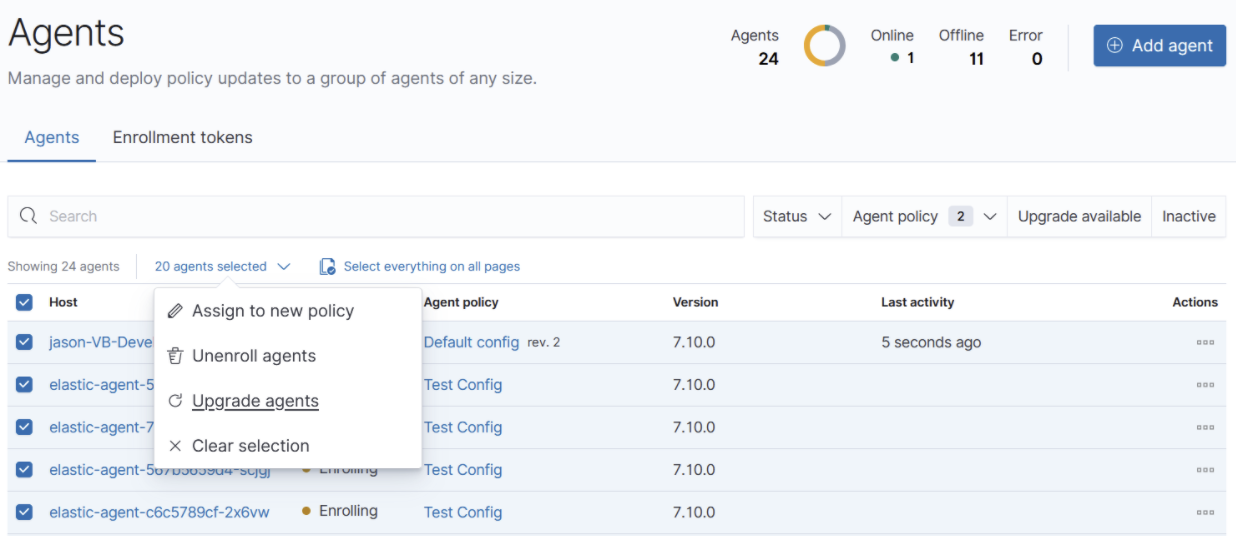
Task: Expand the Status filter dropdown
Action: 797,216
